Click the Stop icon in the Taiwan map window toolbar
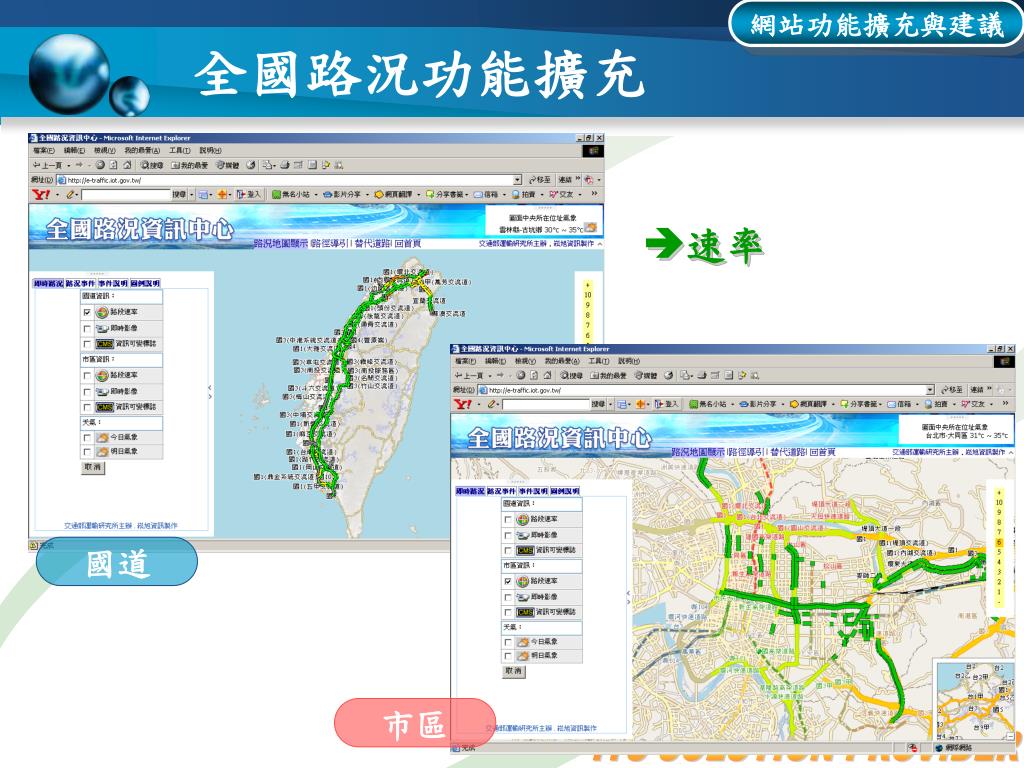 tap(100, 165)
